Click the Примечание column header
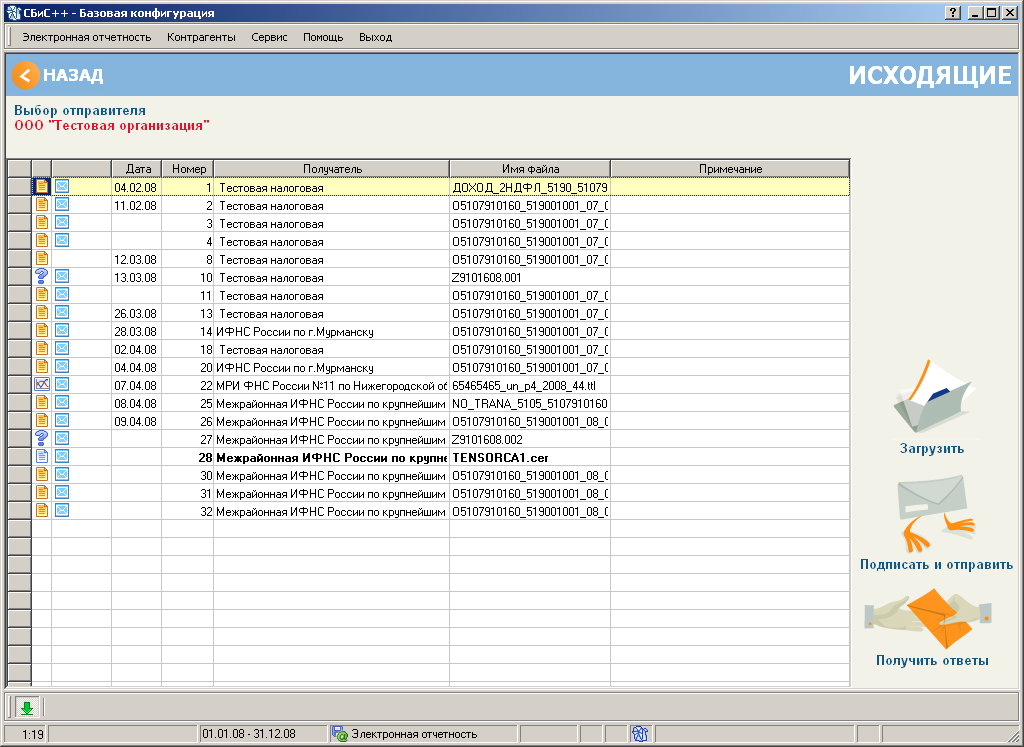1024x747 pixels. [x=730, y=168]
